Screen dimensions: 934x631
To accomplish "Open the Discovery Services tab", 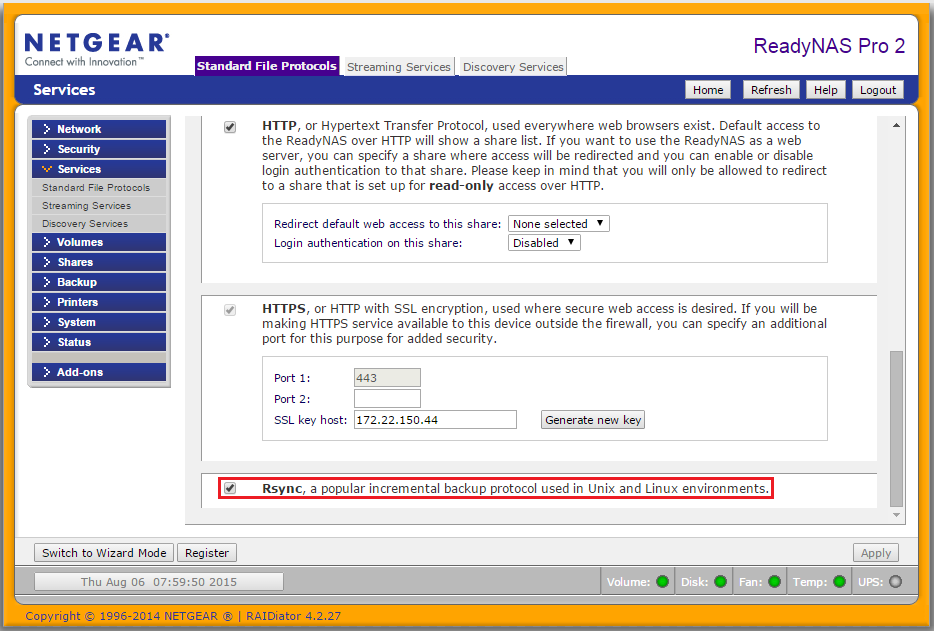I will point(512,67).
